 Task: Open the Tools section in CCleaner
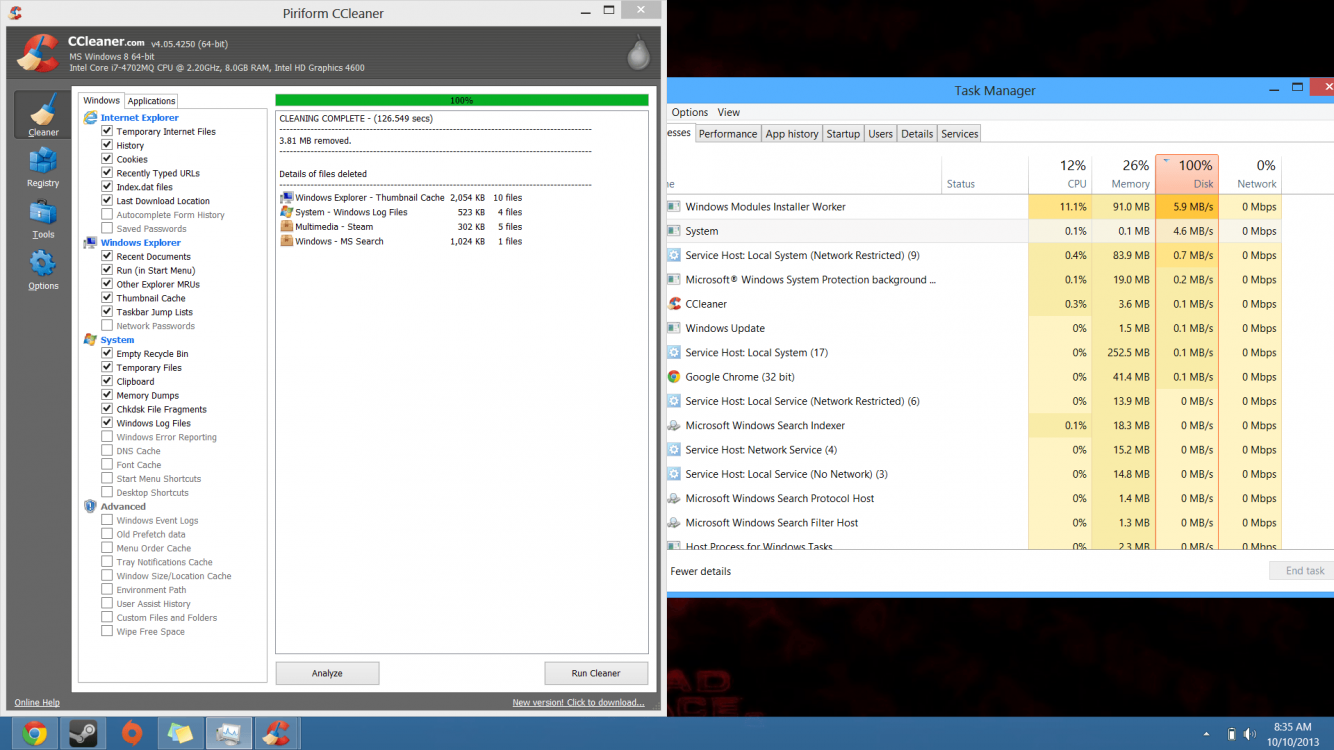click(x=43, y=219)
